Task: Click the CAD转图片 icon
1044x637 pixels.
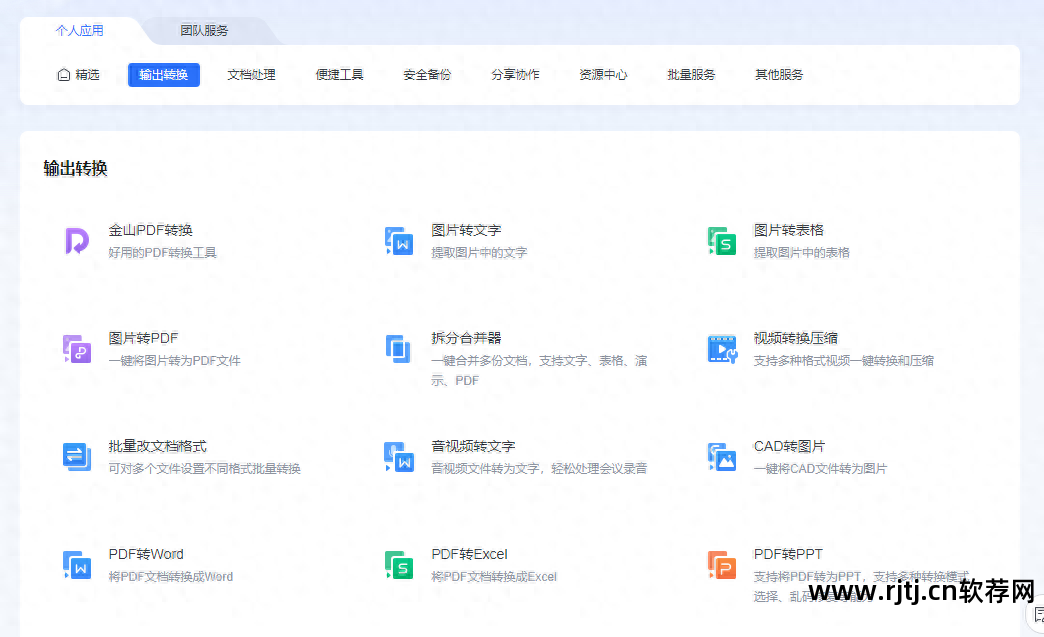Action: pyautogui.click(x=721, y=457)
